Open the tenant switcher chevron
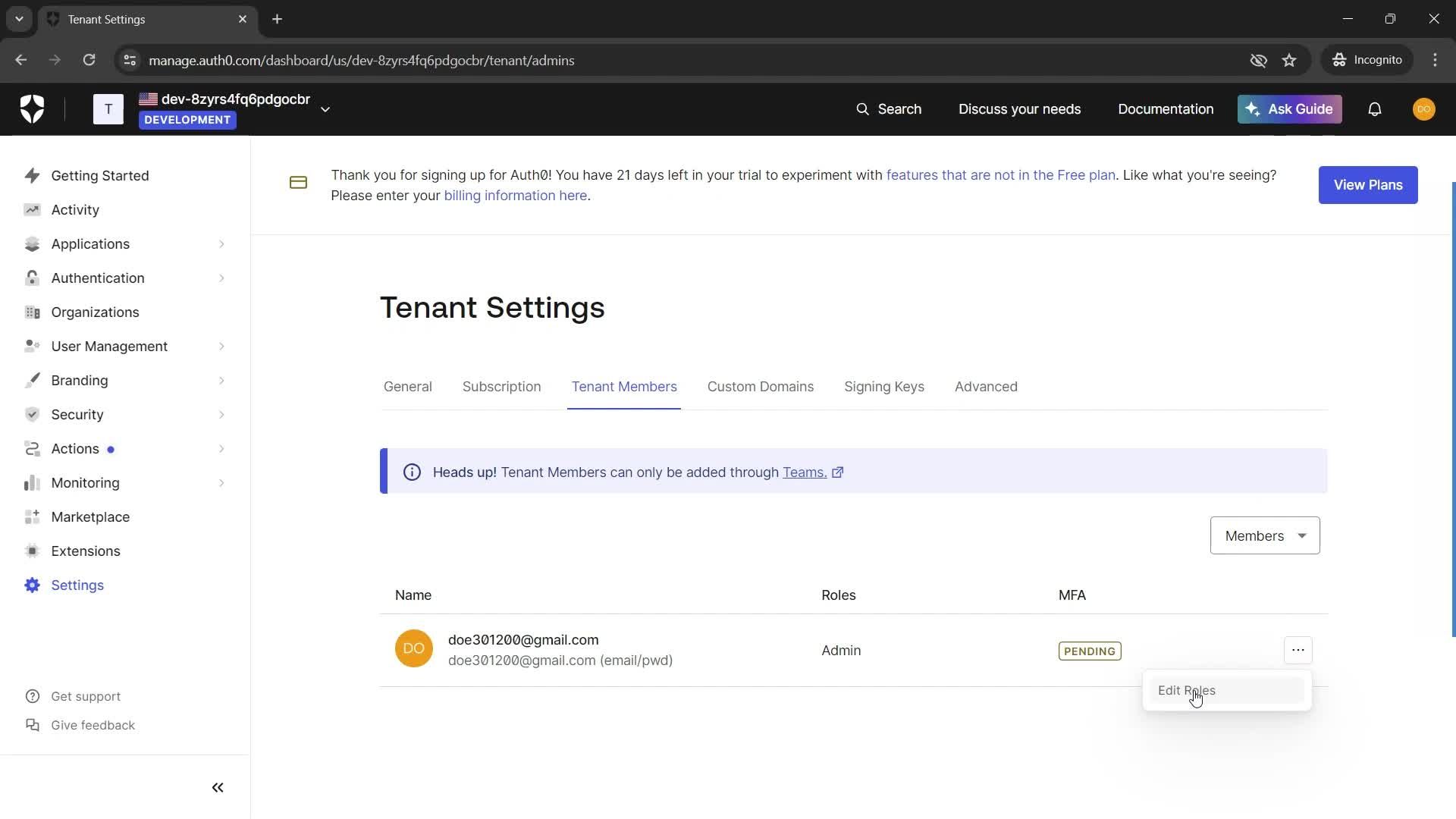The image size is (1456, 819). tap(325, 109)
